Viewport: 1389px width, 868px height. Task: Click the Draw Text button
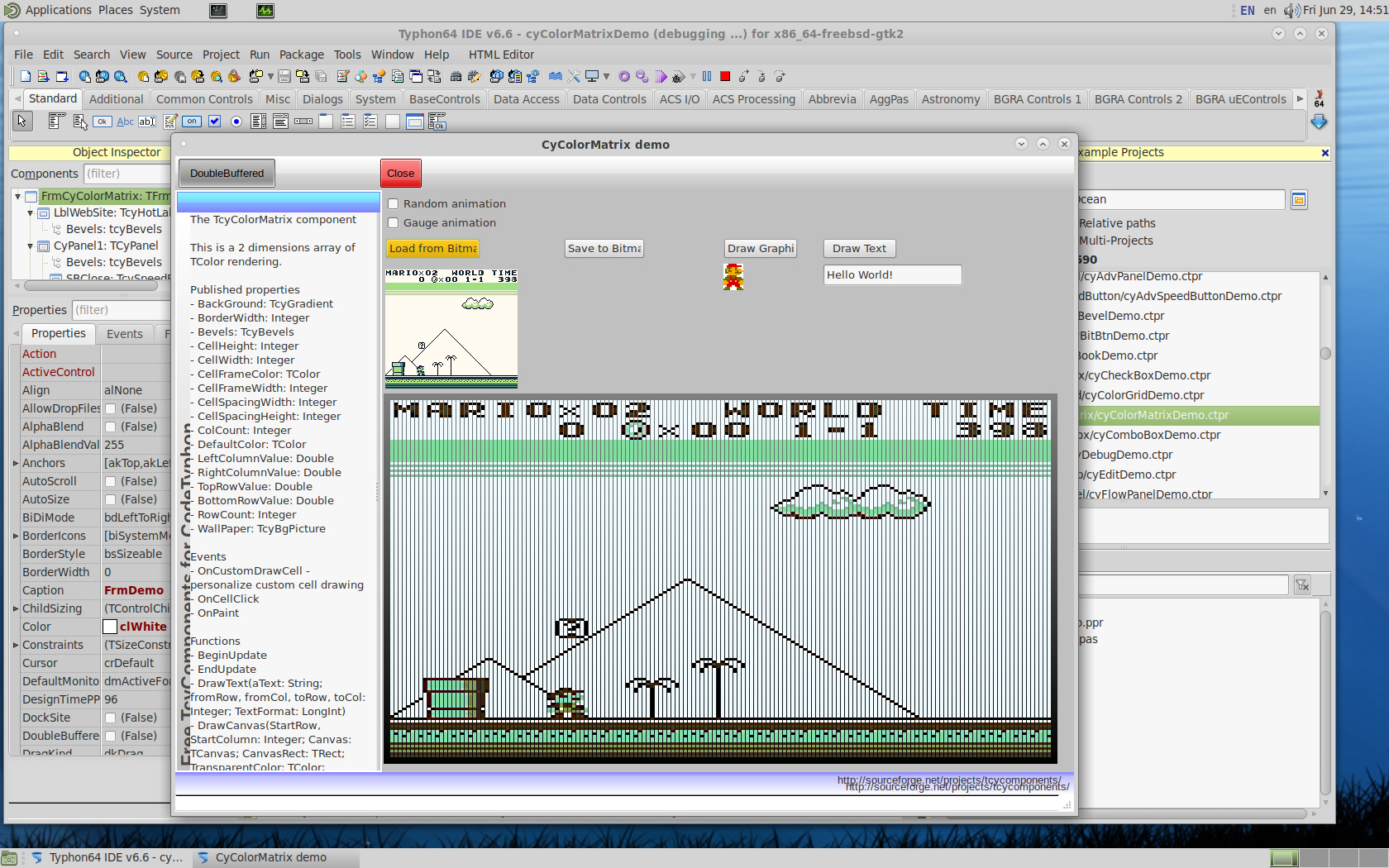pyautogui.click(x=859, y=248)
